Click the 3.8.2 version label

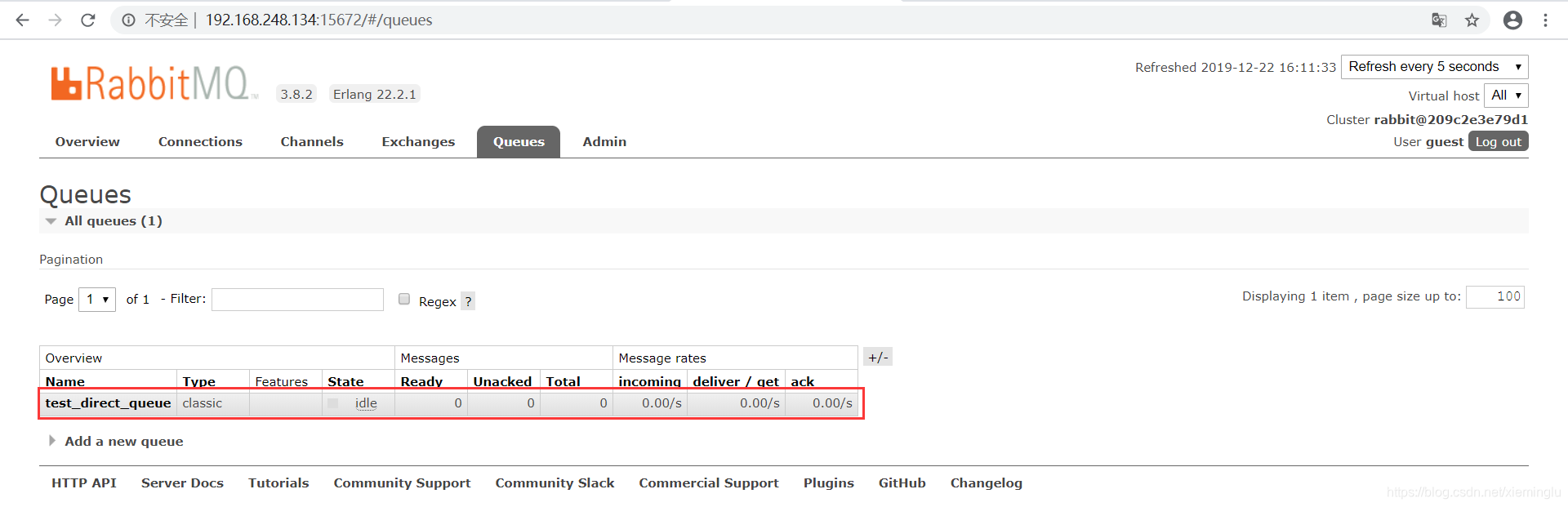pos(296,95)
